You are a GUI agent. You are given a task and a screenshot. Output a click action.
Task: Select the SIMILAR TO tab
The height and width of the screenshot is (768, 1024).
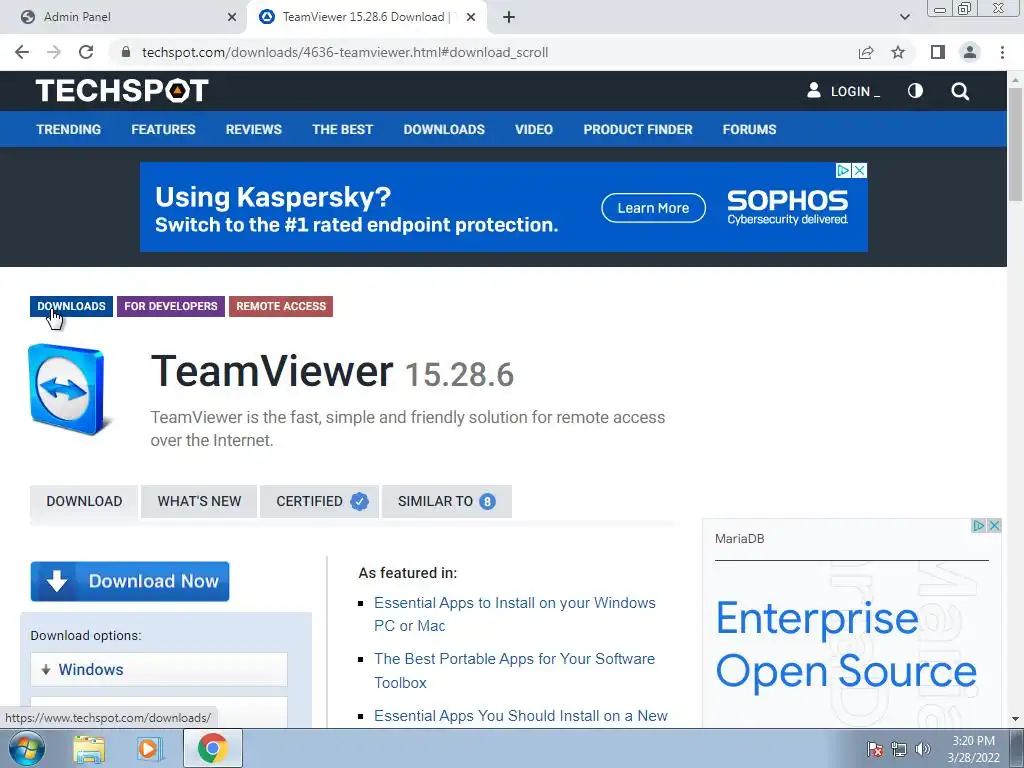(447, 502)
